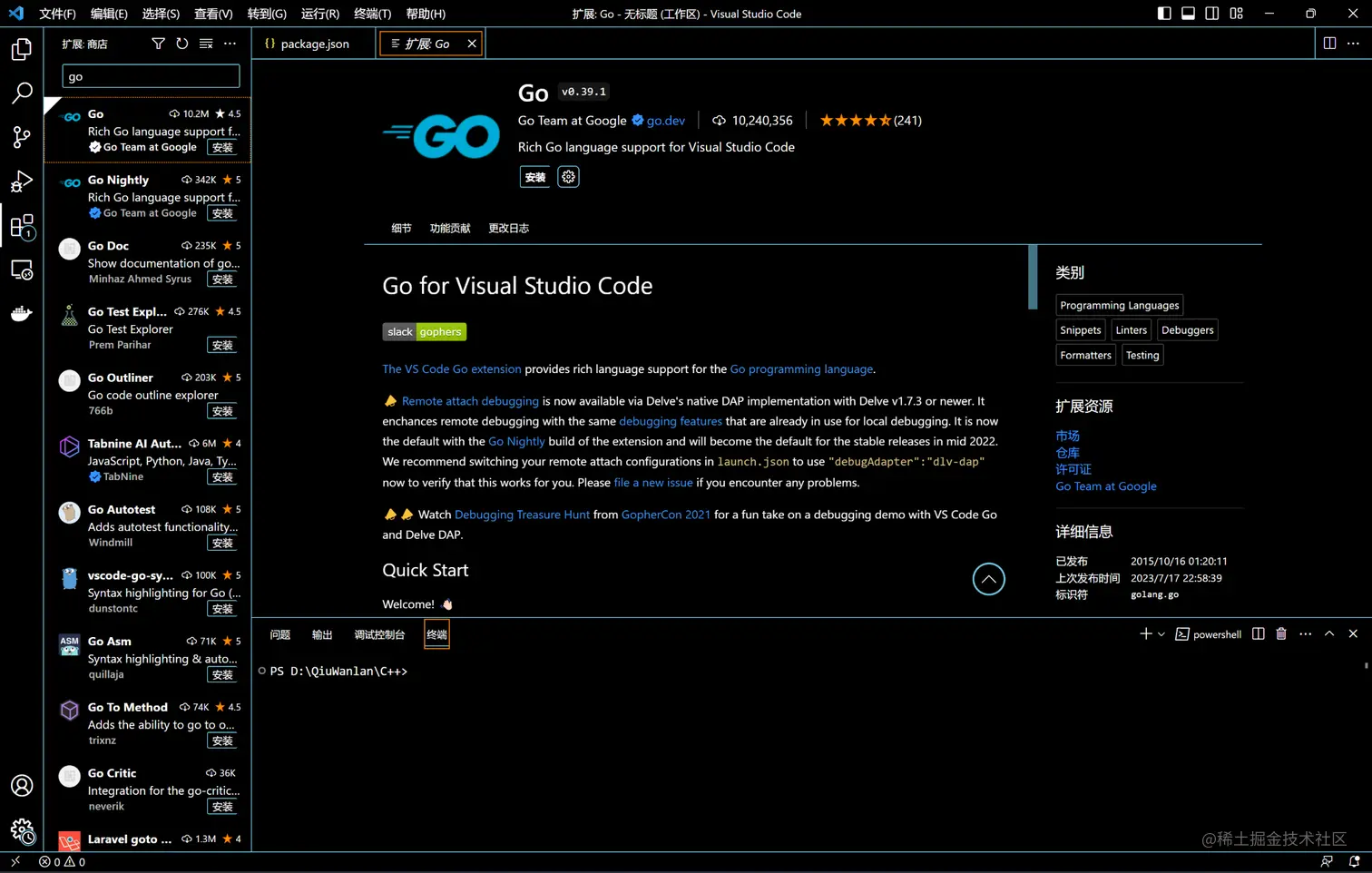Open the Extensions view icon
This screenshot has width=1372, height=873.
(x=22, y=226)
